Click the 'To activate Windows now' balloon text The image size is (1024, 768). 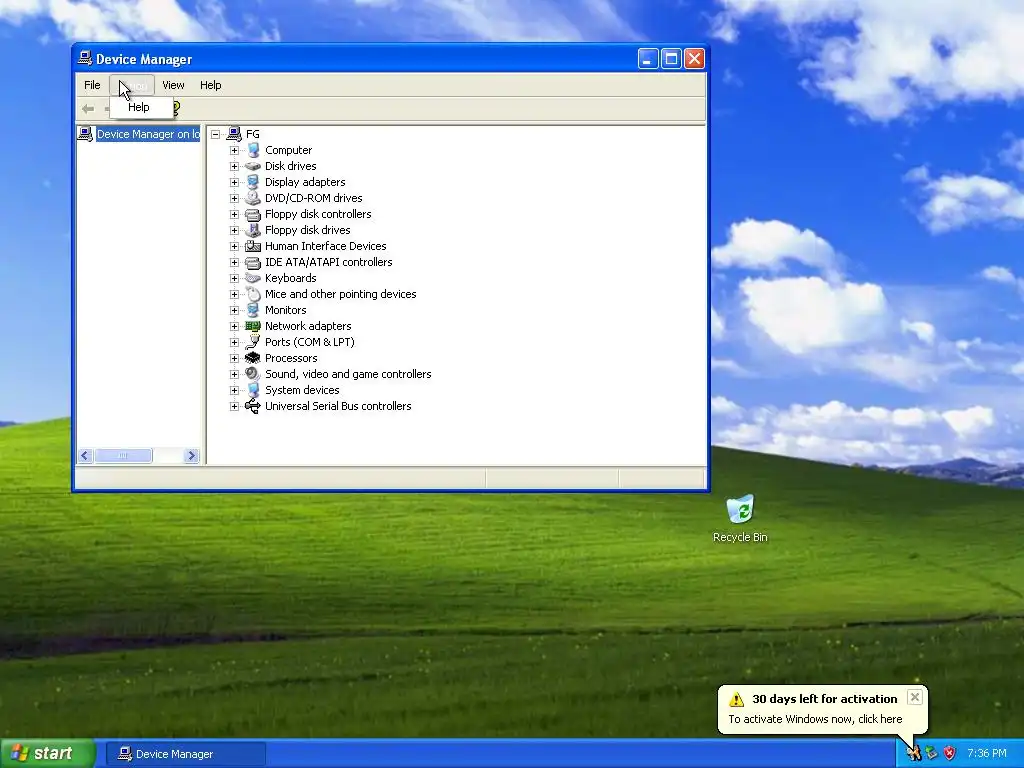(815, 719)
